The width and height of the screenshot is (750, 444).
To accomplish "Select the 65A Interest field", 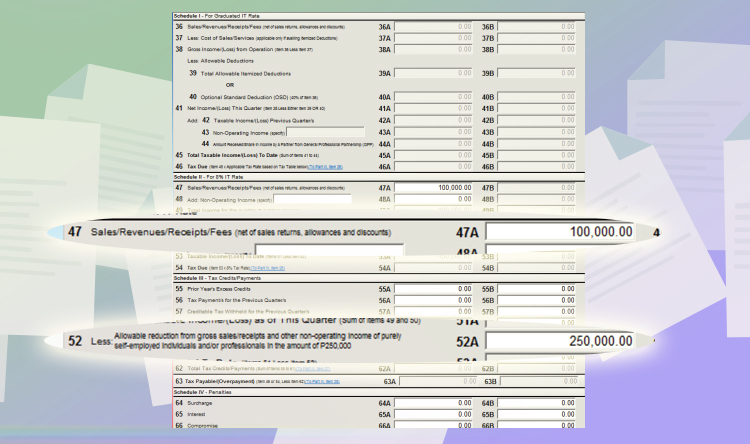I will (433, 414).
